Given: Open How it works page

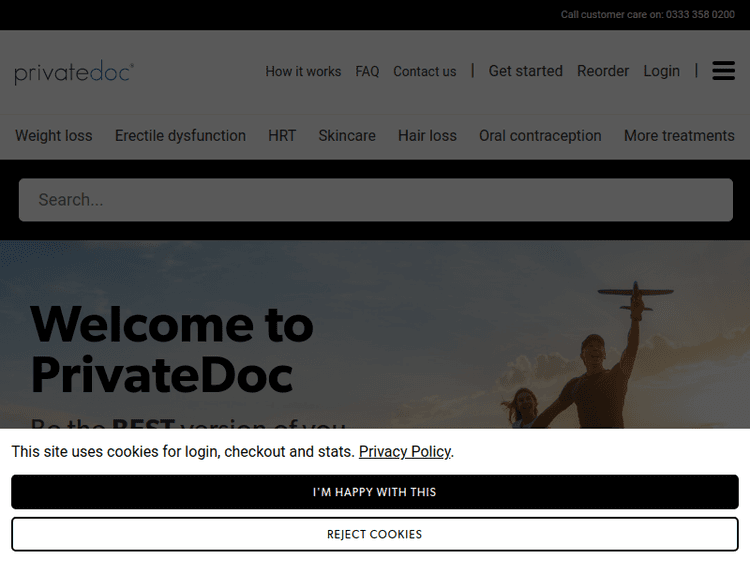Looking at the screenshot, I should (303, 71).
